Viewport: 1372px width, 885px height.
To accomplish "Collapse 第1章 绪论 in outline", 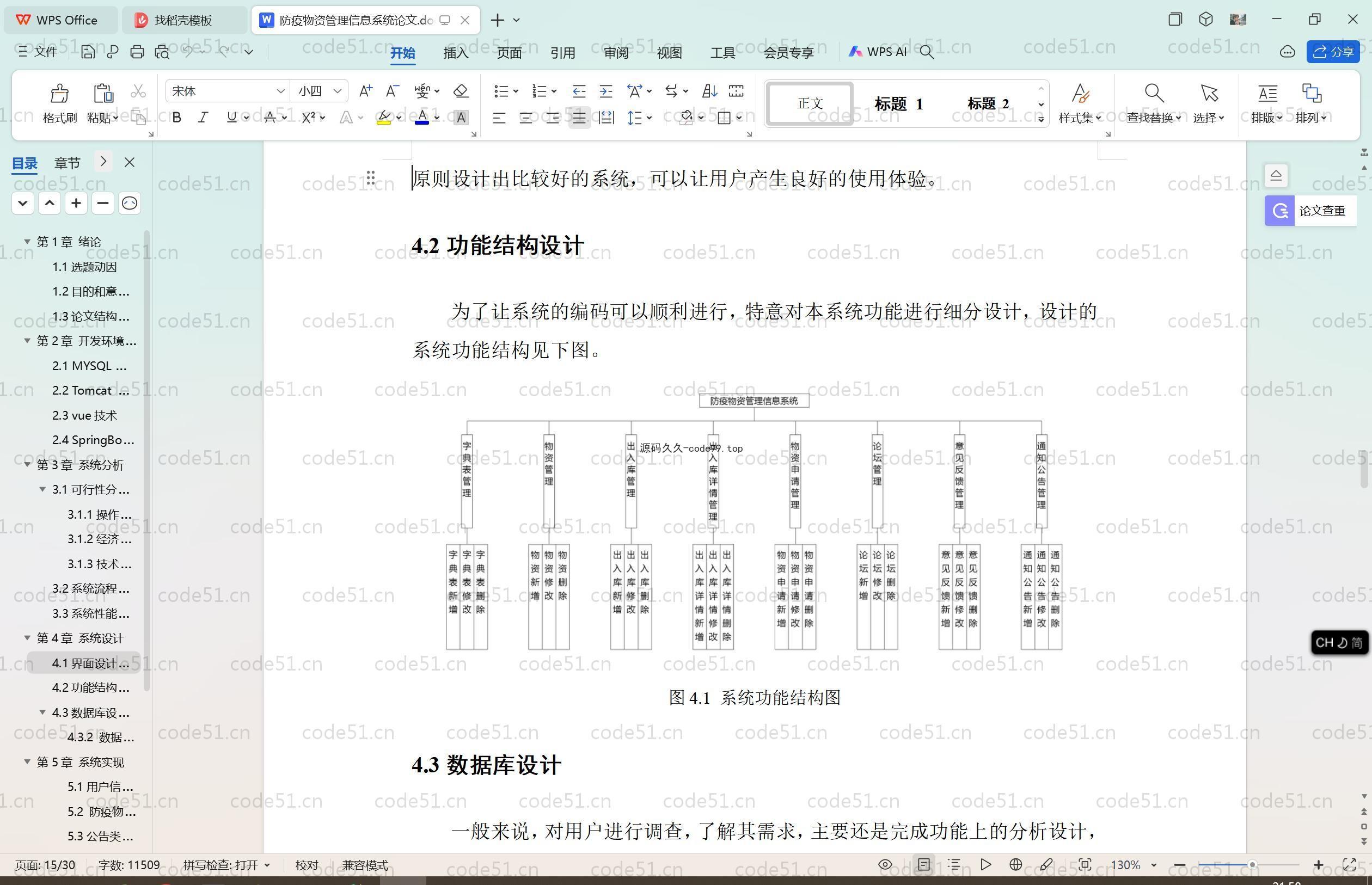I will [x=27, y=241].
